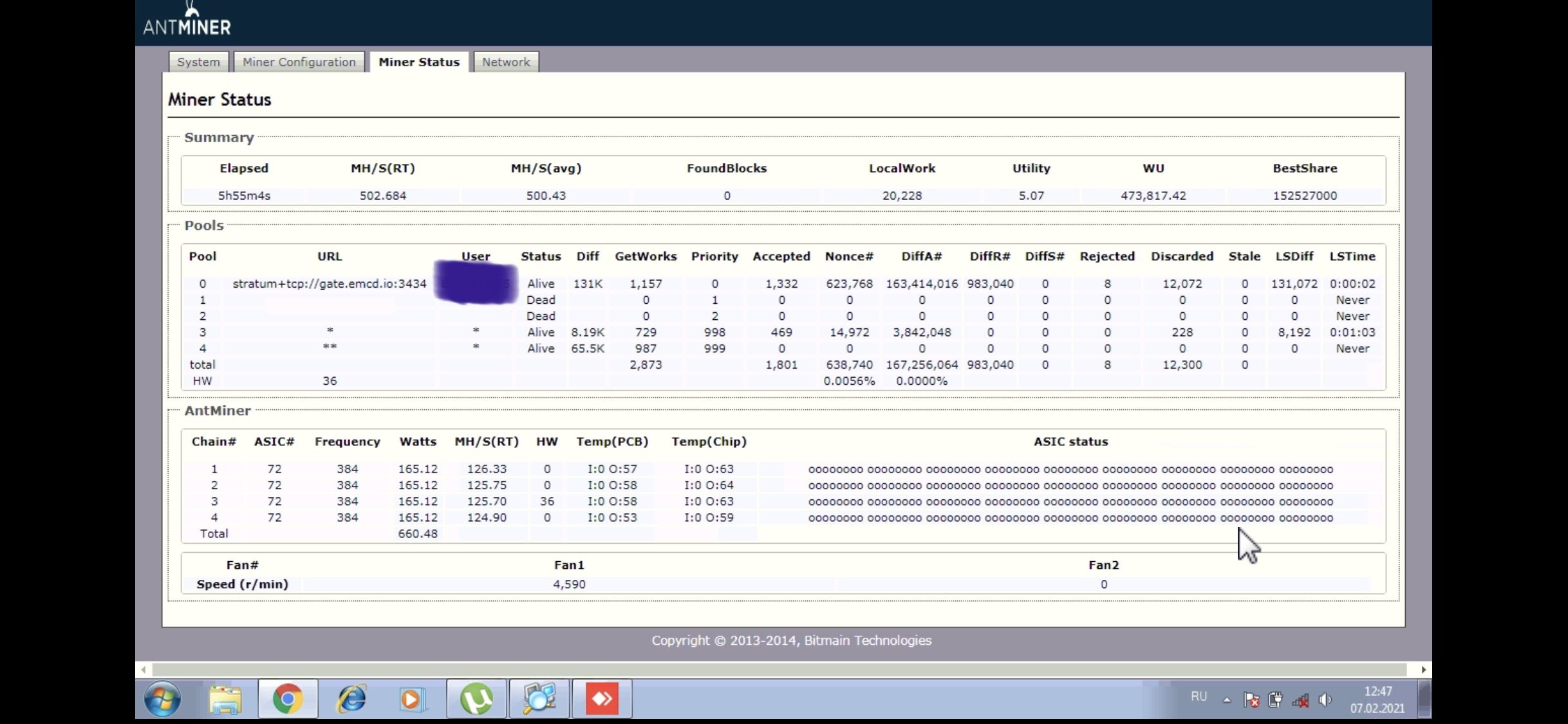Click the LocalWork value 20,228

coord(902,196)
